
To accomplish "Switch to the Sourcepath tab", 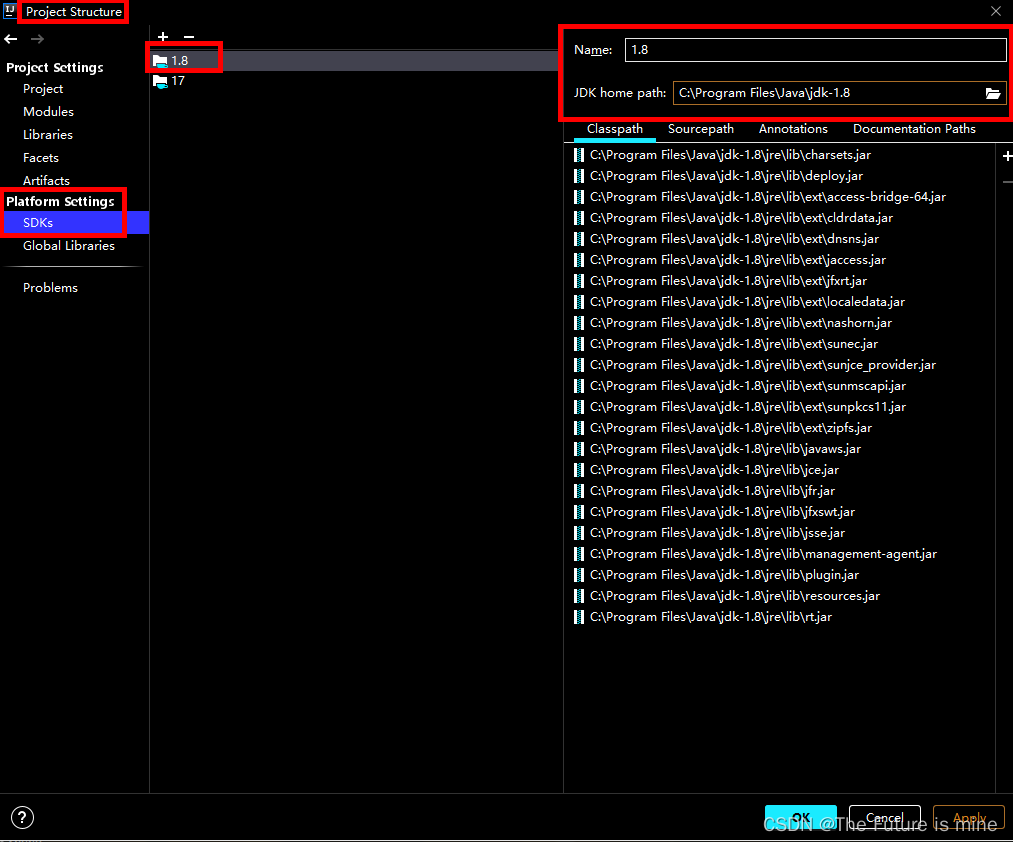I will coord(700,129).
